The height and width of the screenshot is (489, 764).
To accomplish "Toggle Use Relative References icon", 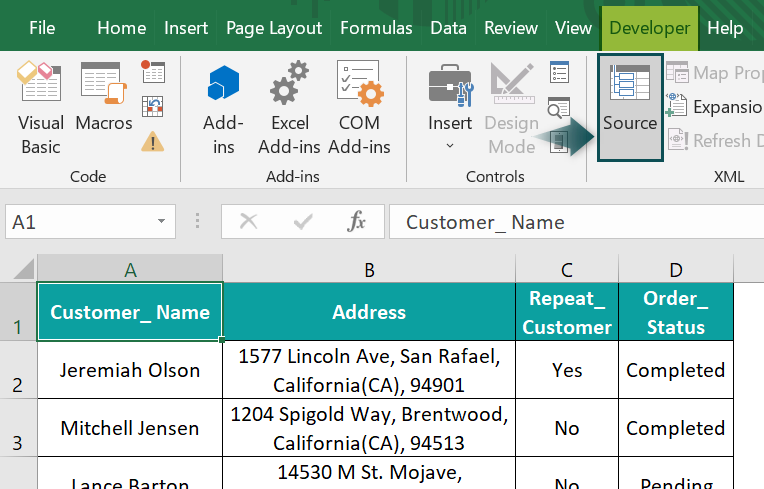I will 153,106.
